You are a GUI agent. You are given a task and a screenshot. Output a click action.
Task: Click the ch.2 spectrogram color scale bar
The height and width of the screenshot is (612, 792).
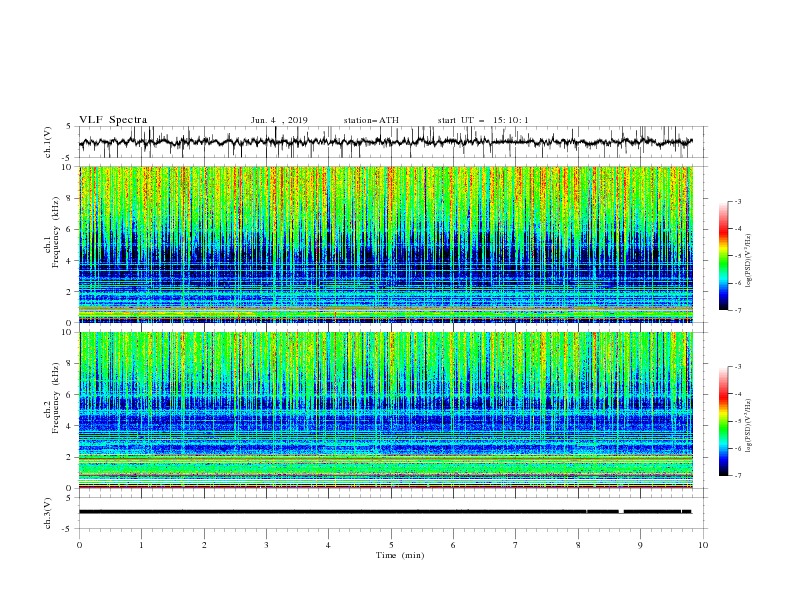pos(723,421)
